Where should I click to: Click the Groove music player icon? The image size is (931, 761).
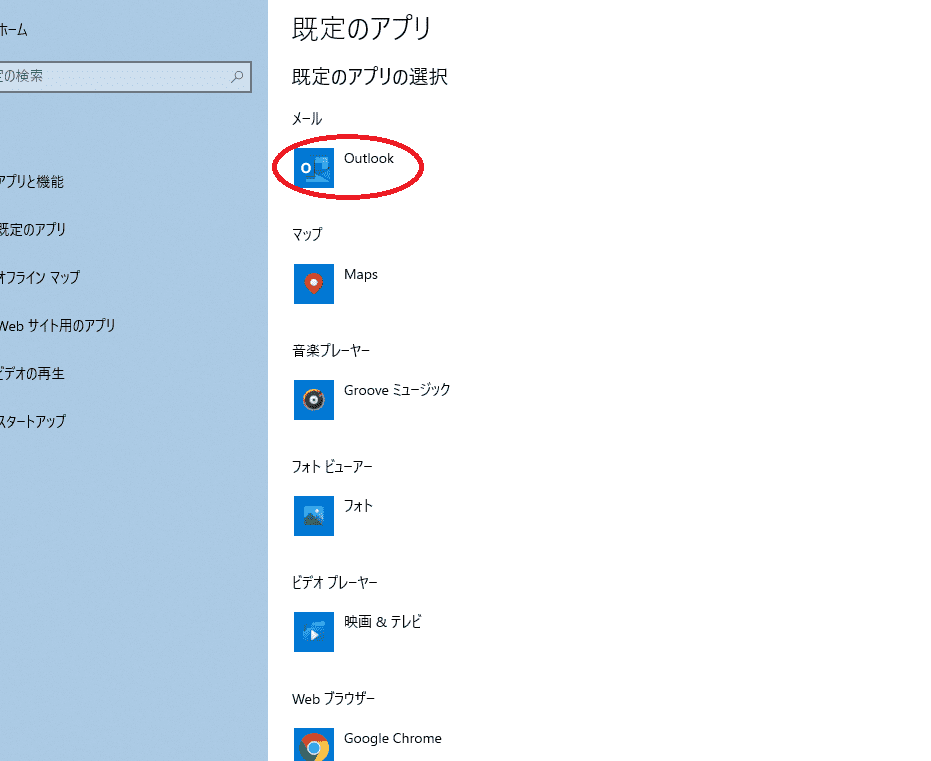pyautogui.click(x=314, y=400)
